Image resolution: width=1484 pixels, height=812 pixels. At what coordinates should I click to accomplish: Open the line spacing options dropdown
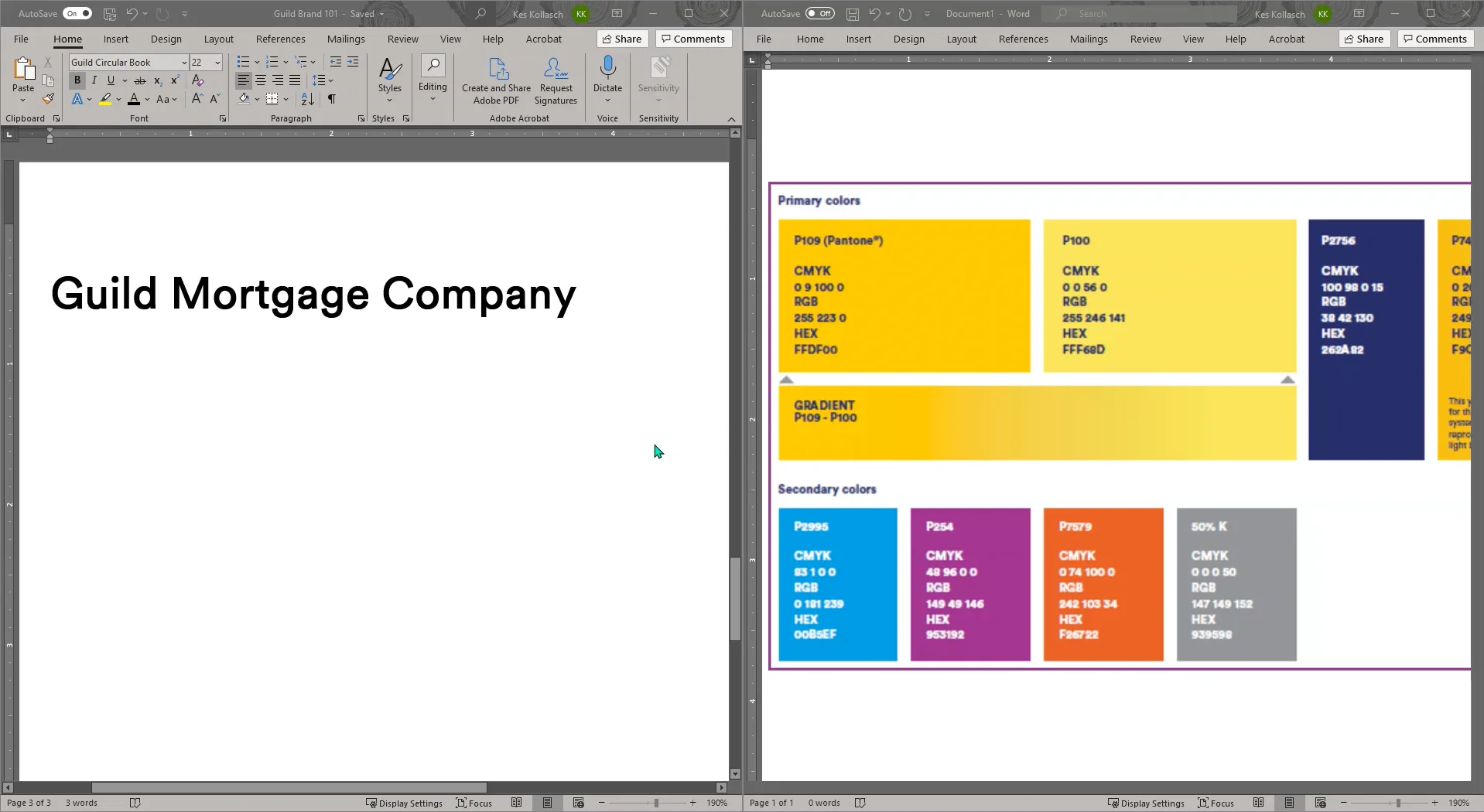point(329,80)
